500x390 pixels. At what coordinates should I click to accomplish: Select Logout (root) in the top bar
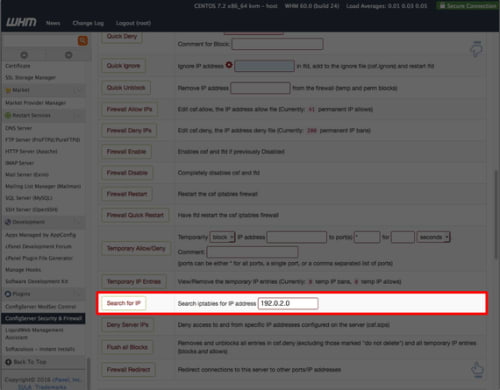click(133, 23)
